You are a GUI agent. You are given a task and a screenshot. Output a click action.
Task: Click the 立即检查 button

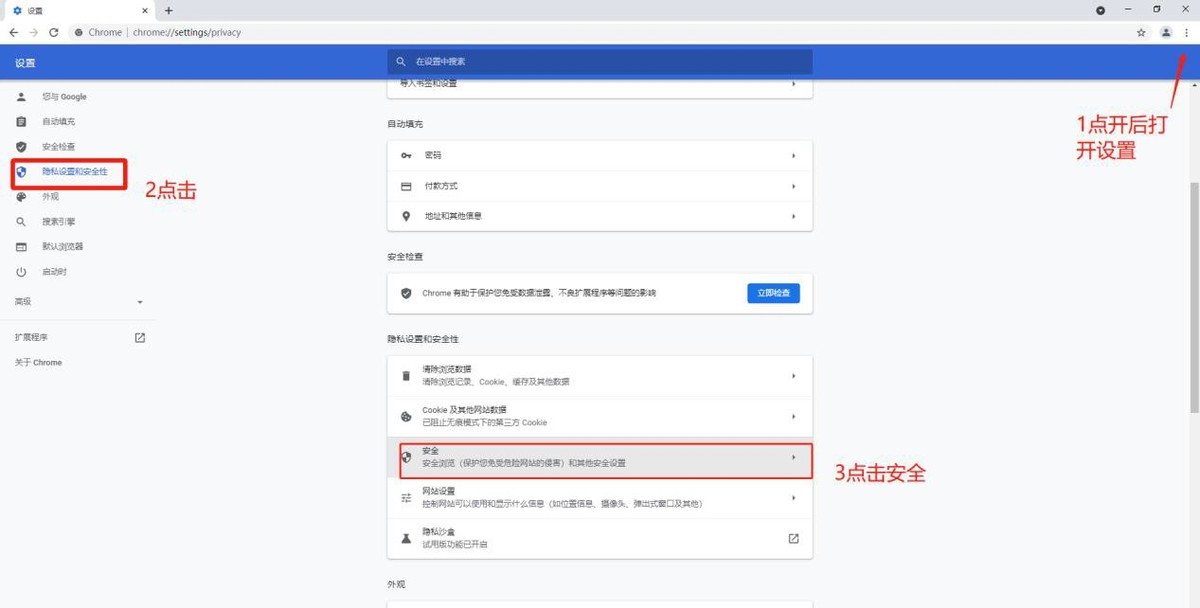773,293
